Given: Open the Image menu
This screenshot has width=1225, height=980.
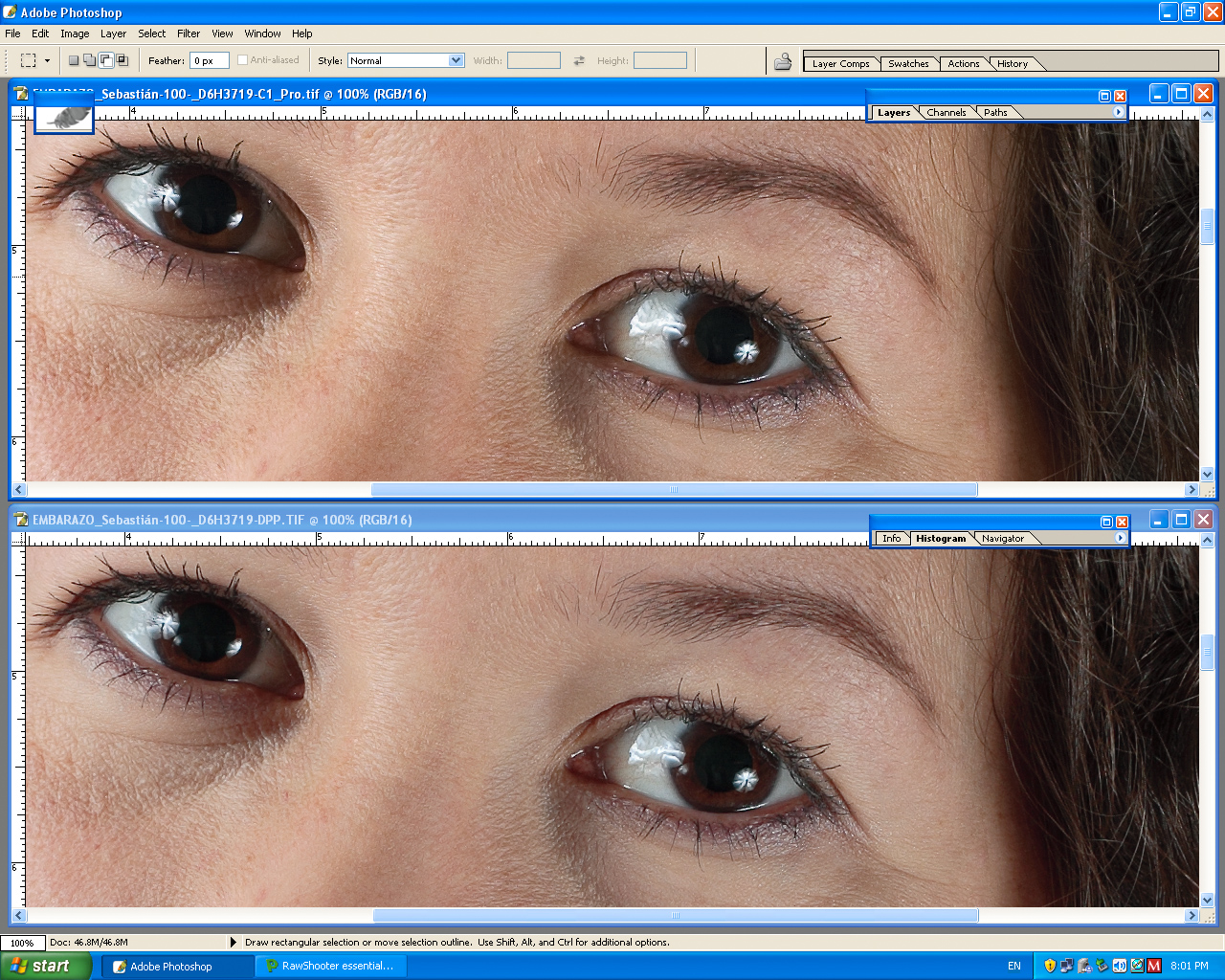Looking at the screenshot, I should [75, 33].
